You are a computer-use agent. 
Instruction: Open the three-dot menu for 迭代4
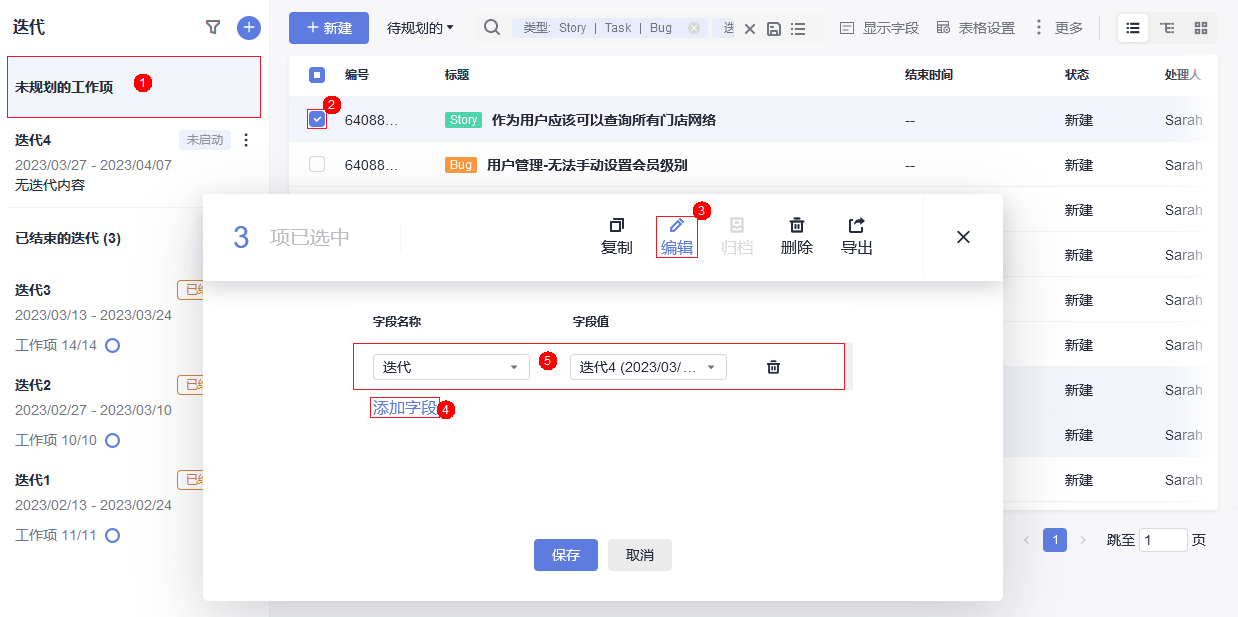(x=246, y=140)
